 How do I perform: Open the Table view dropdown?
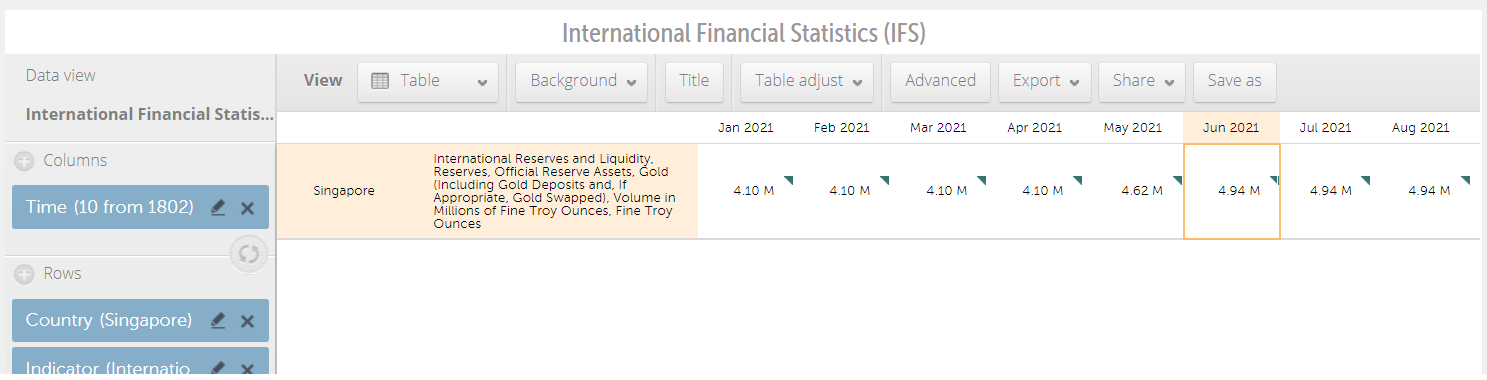(428, 82)
